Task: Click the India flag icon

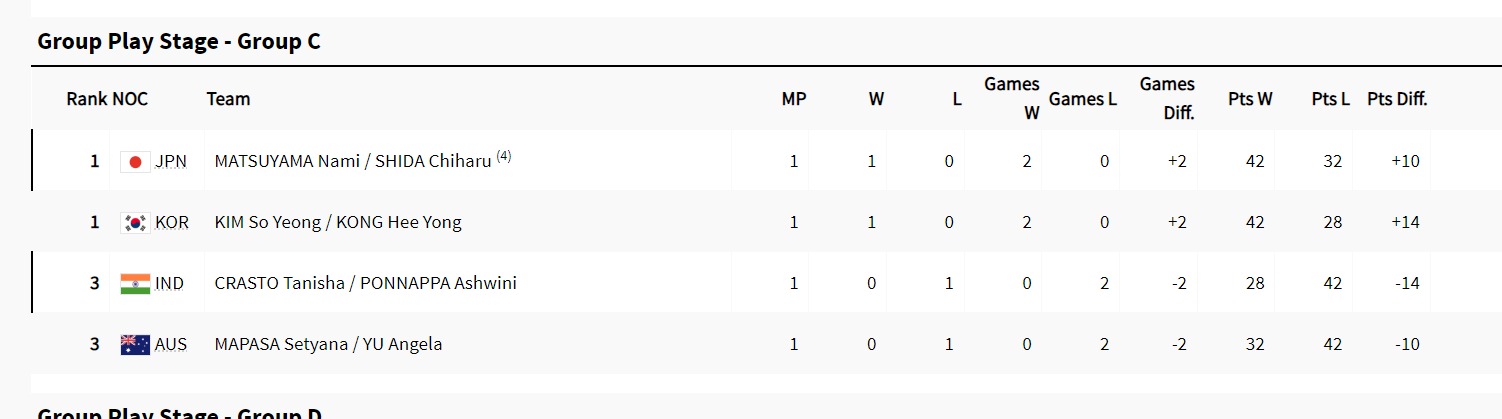Action: [x=135, y=283]
